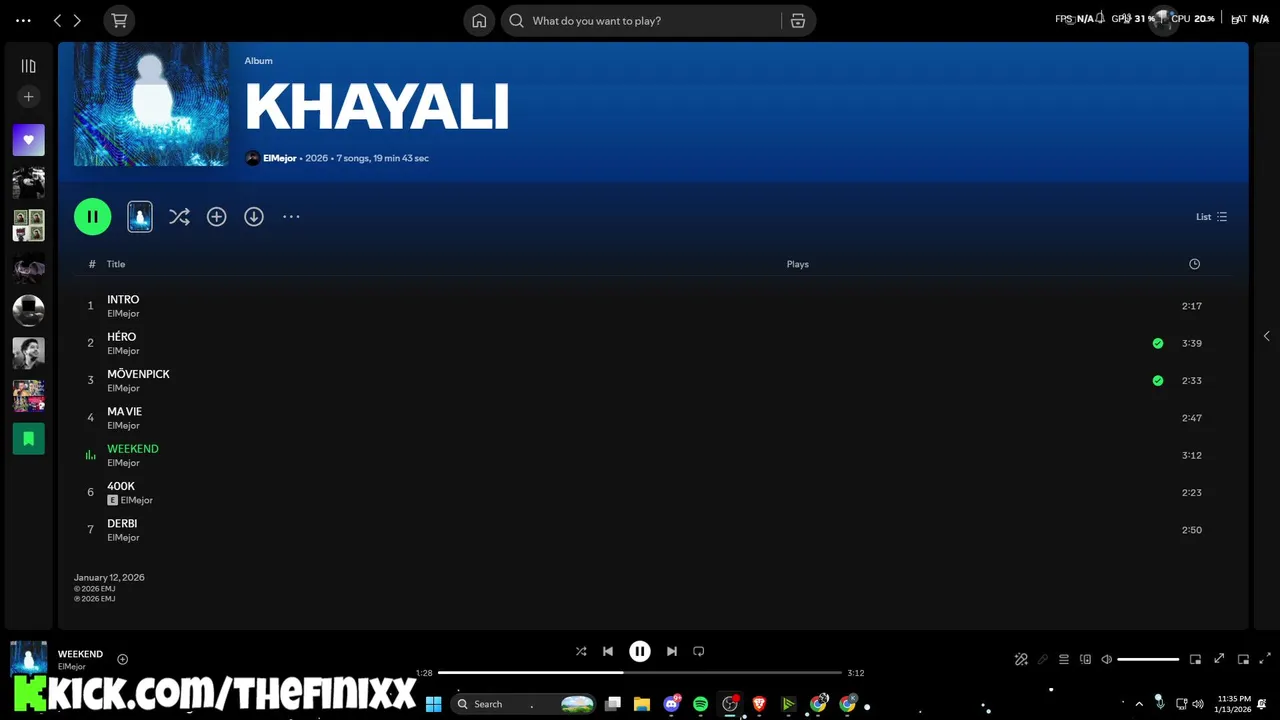Click now playing album art thumbnail

(x=28, y=659)
